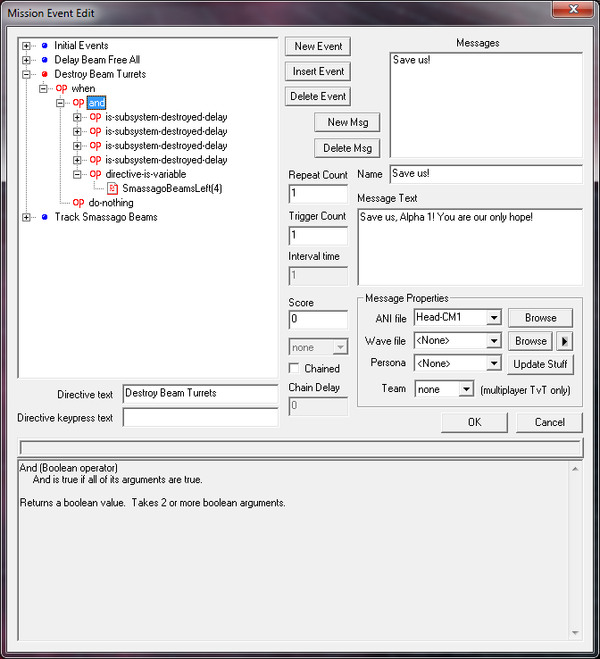Open the Team dropdown
Viewport: 600px width, 659px height.
click(x=464, y=389)
